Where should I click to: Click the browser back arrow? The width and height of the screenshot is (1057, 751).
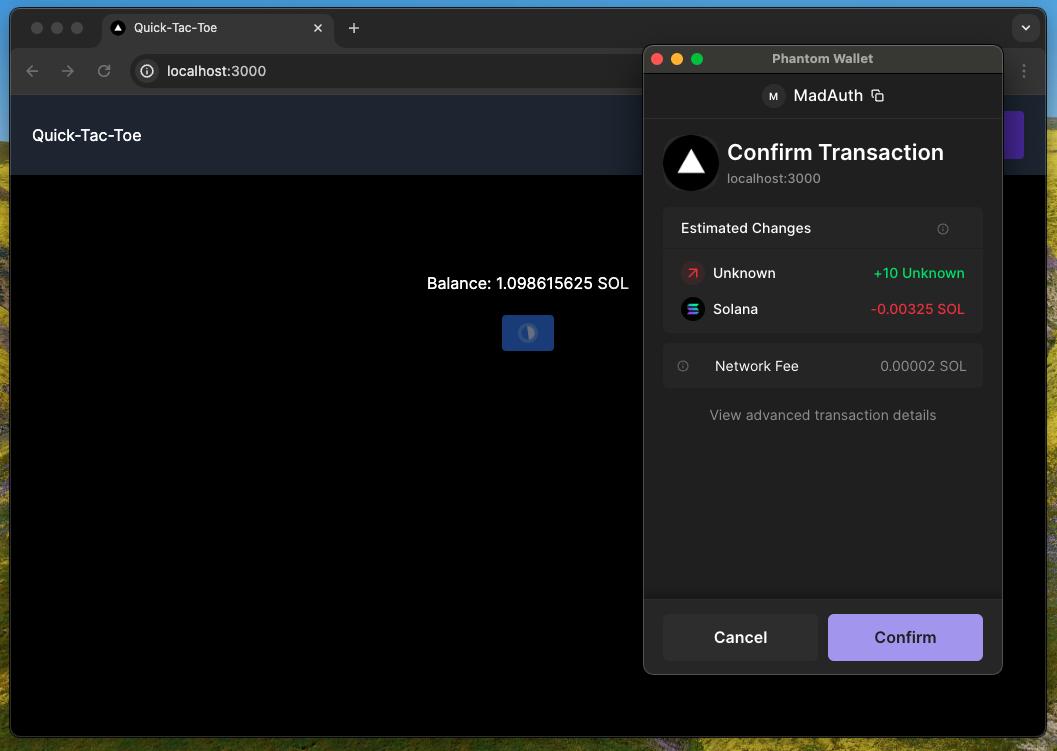tap(32, 71)
